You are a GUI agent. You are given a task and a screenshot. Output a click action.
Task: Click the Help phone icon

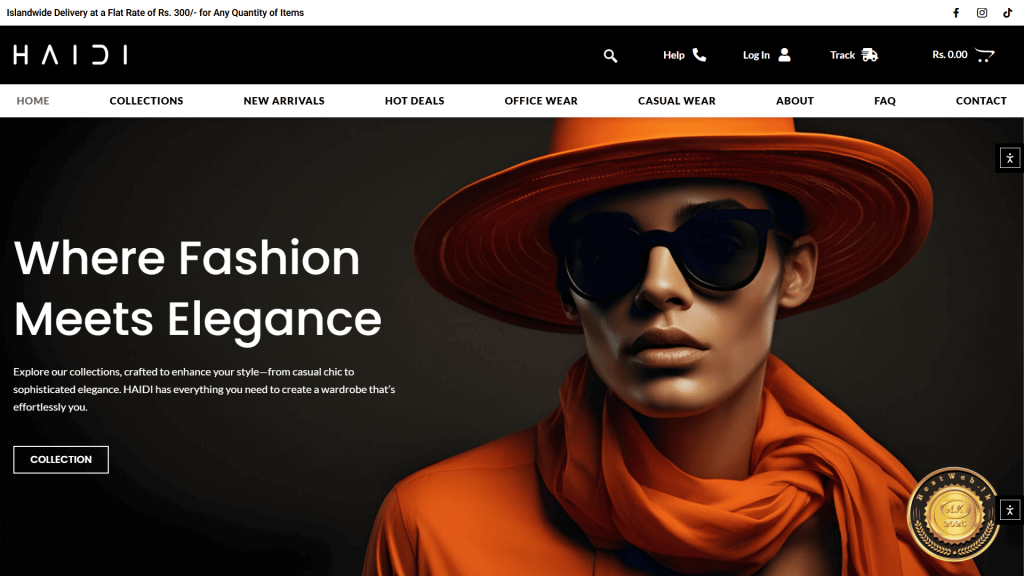point(699,55)
